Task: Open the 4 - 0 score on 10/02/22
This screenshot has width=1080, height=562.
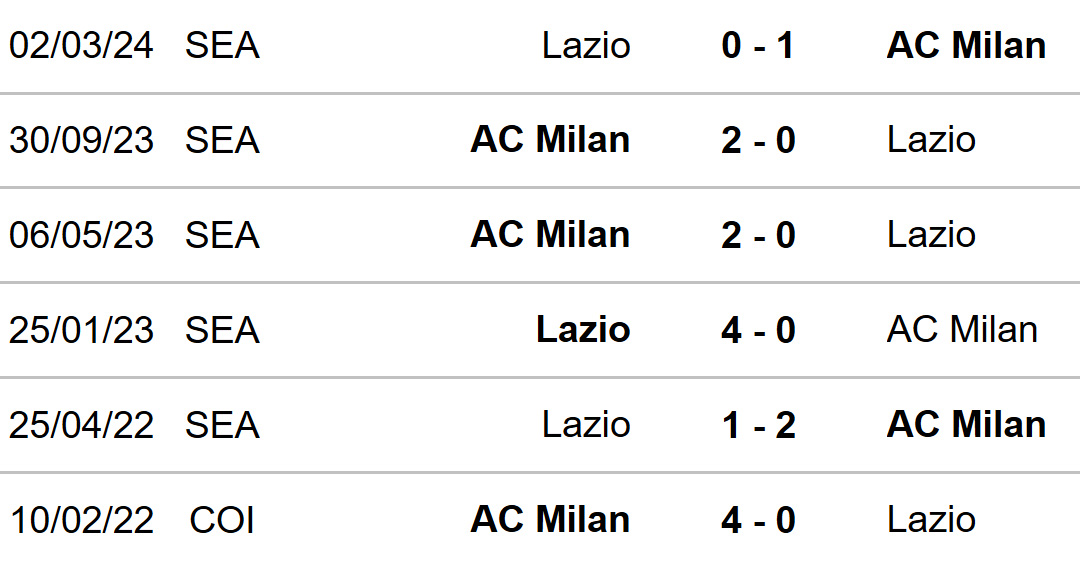Action: tap(758, 520)
